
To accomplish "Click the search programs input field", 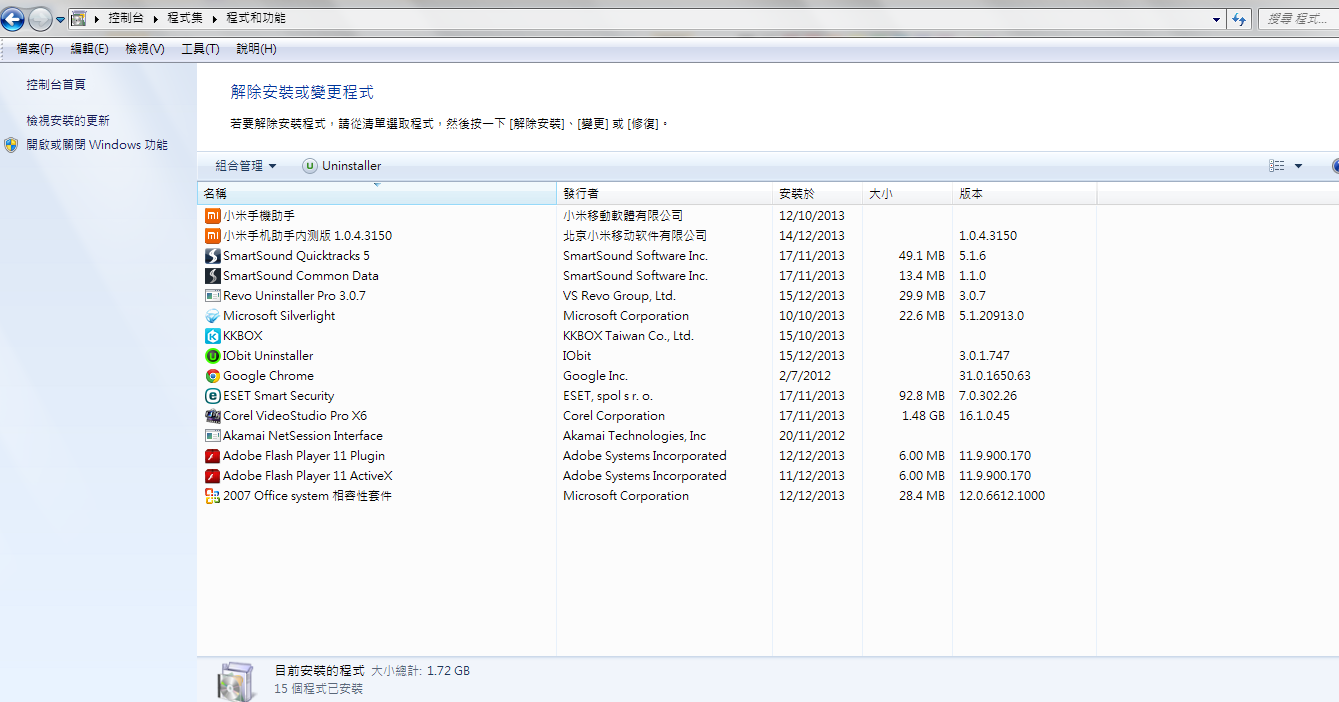I will pos(1297,19).
